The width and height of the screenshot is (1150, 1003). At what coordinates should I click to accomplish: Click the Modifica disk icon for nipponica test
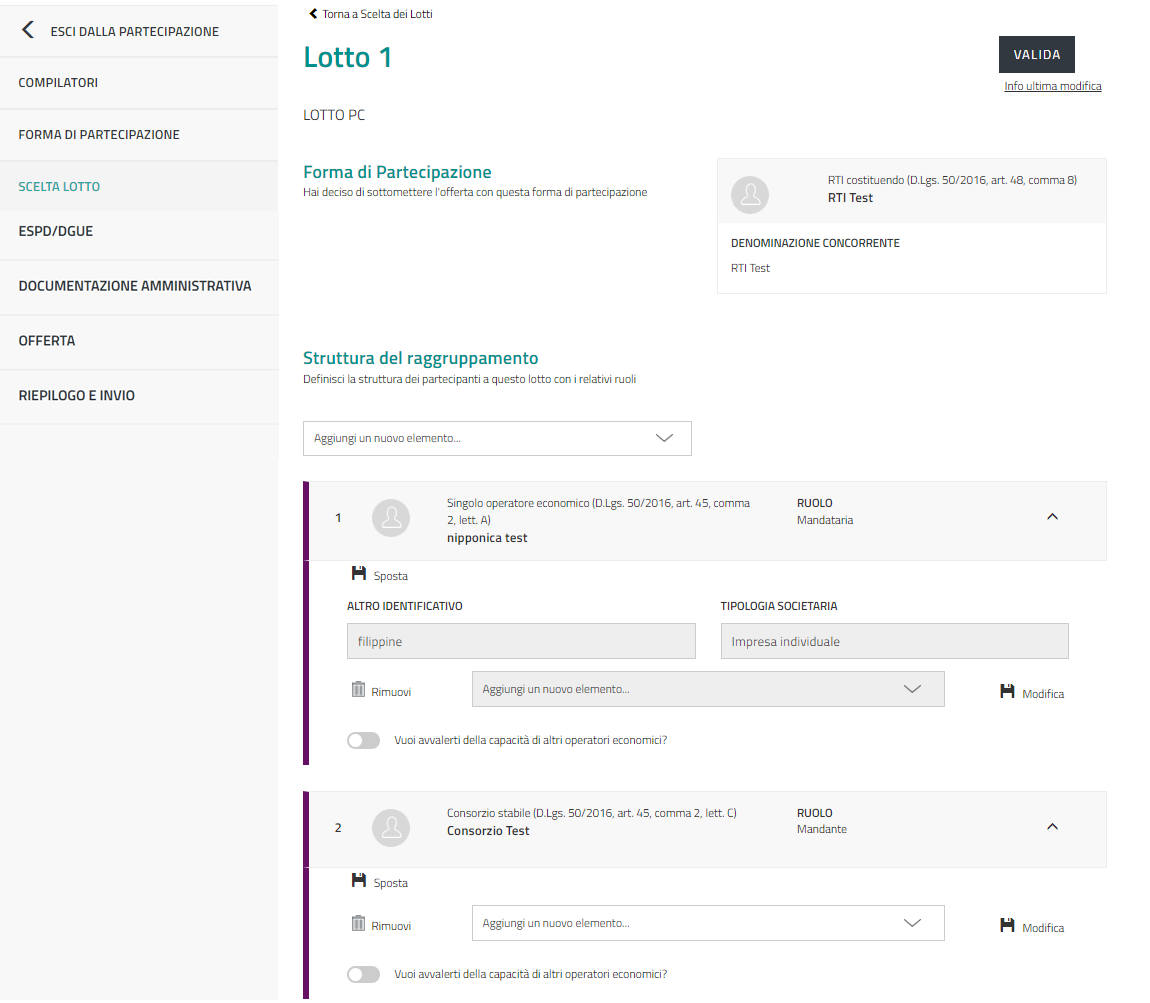(1007, 692)
